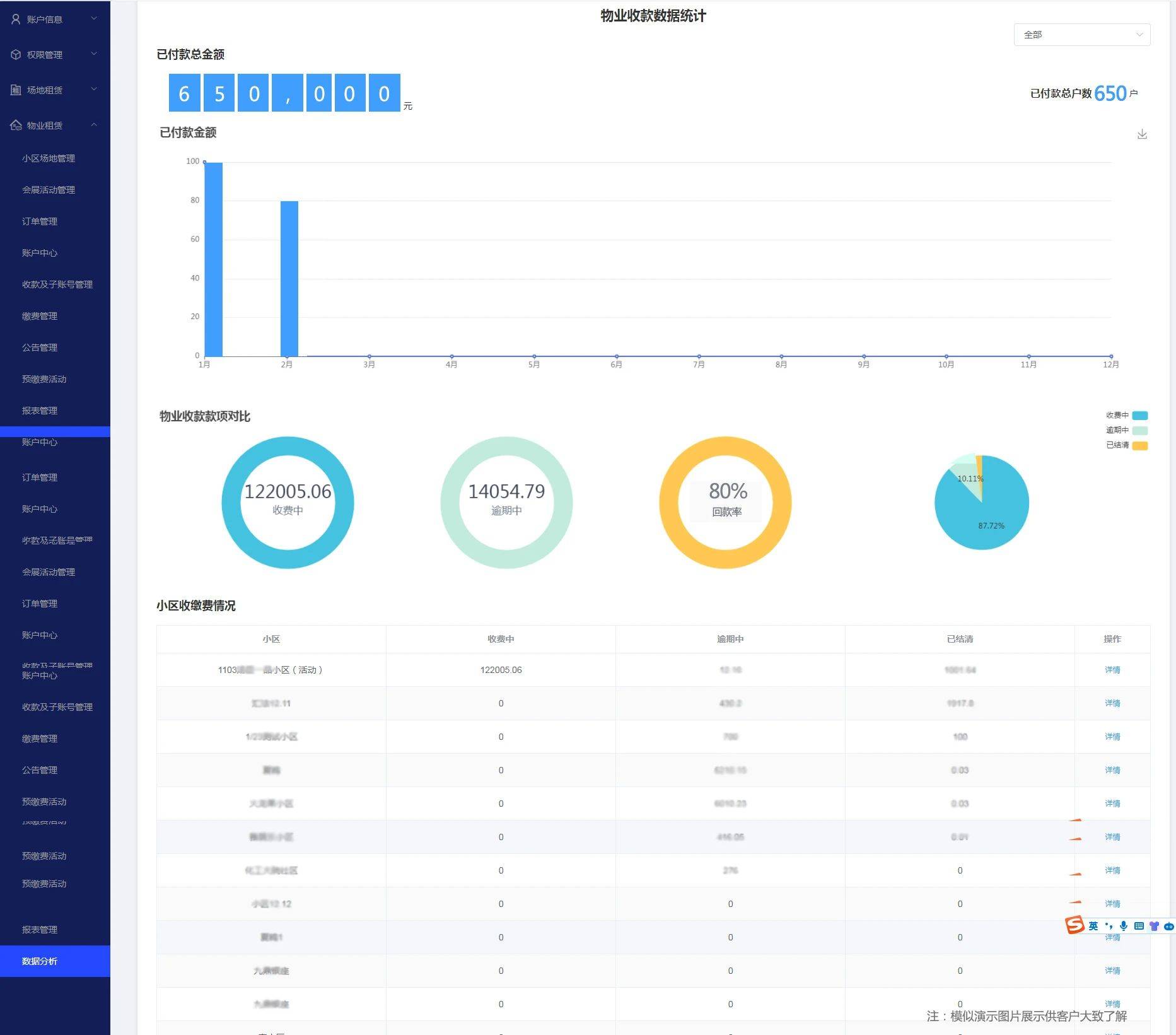Open 详情 for 1103 小区（活动）row
The height and width of the screenshot is (1035, 1176).
[1112, 670]
